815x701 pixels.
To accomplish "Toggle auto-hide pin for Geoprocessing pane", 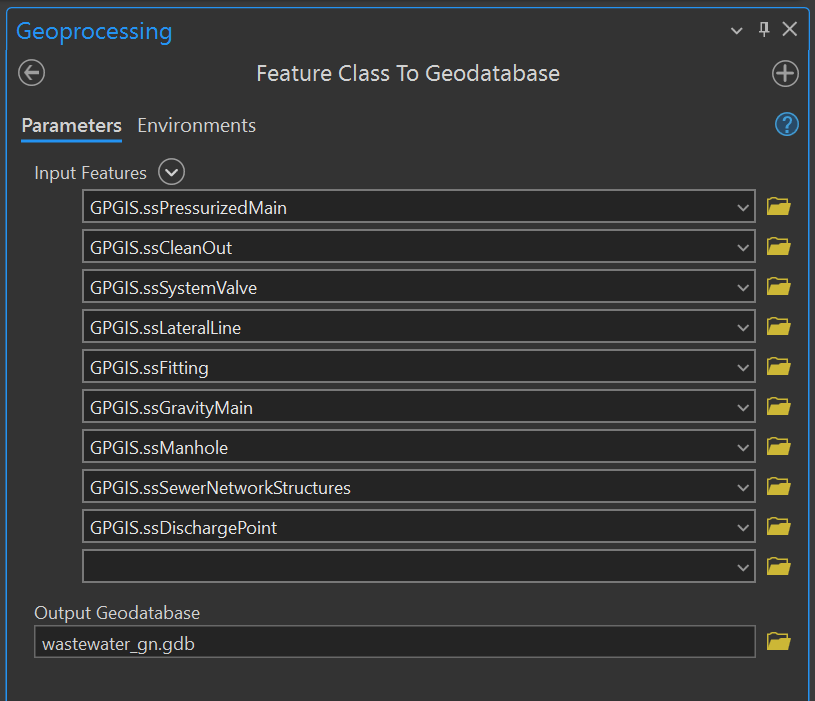I will pyautogui.click(x=764, y=30).
